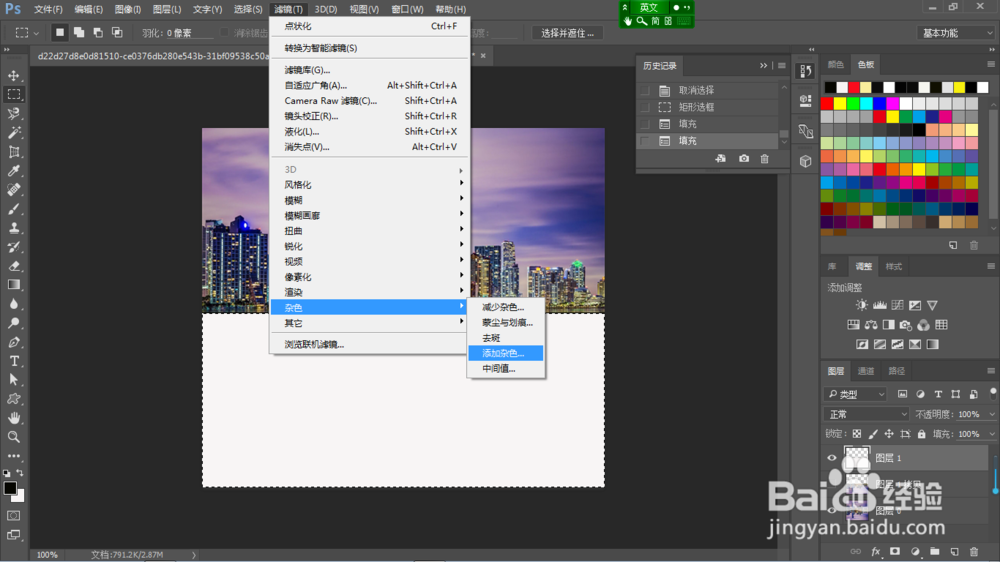The height and width of the screenshot is (562, 1000).
Task: Choose 添加杂色 from submenu
Action: pos(506,353)
